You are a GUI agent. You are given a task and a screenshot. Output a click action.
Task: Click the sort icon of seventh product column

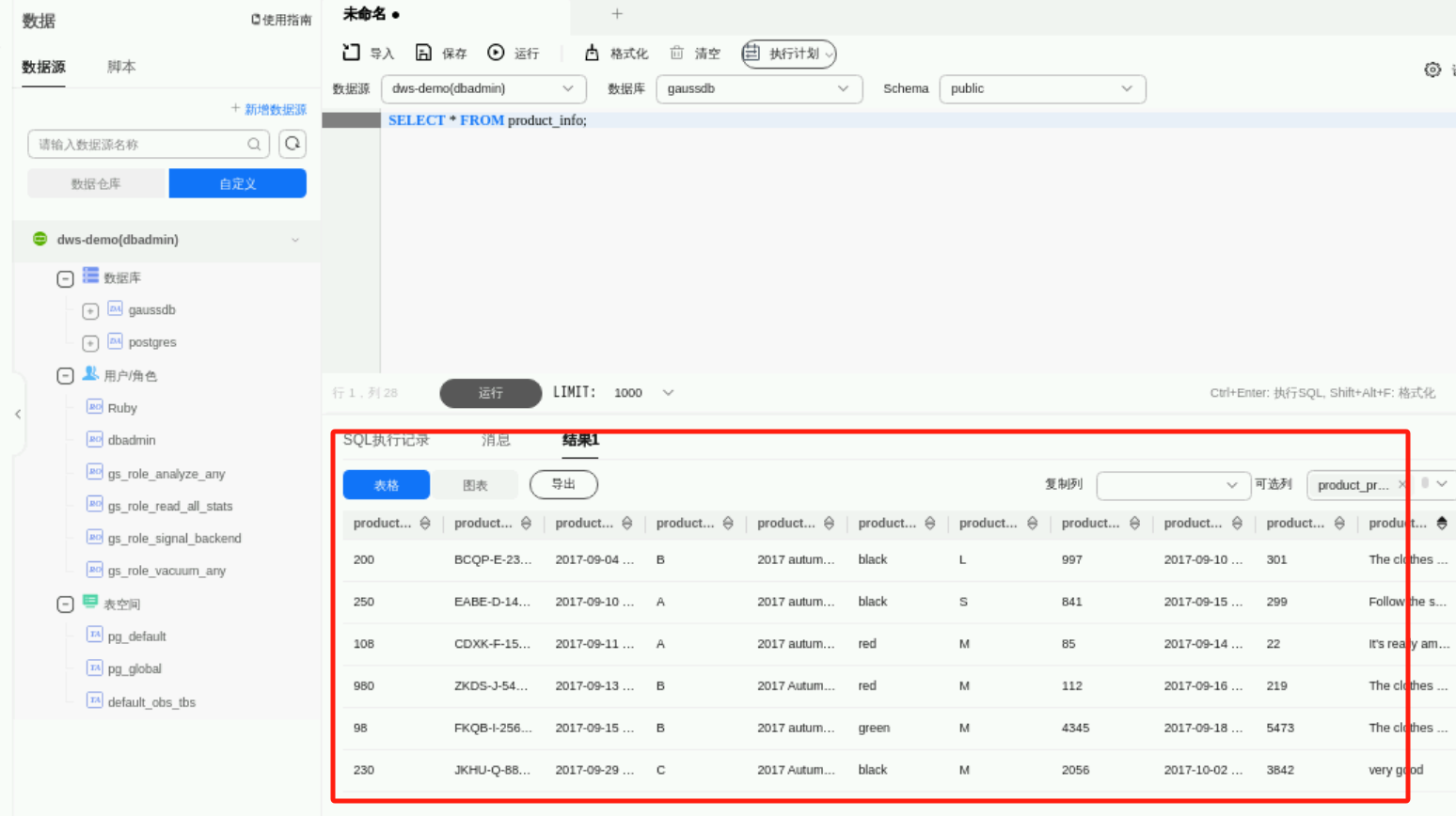click(1033, 524)
